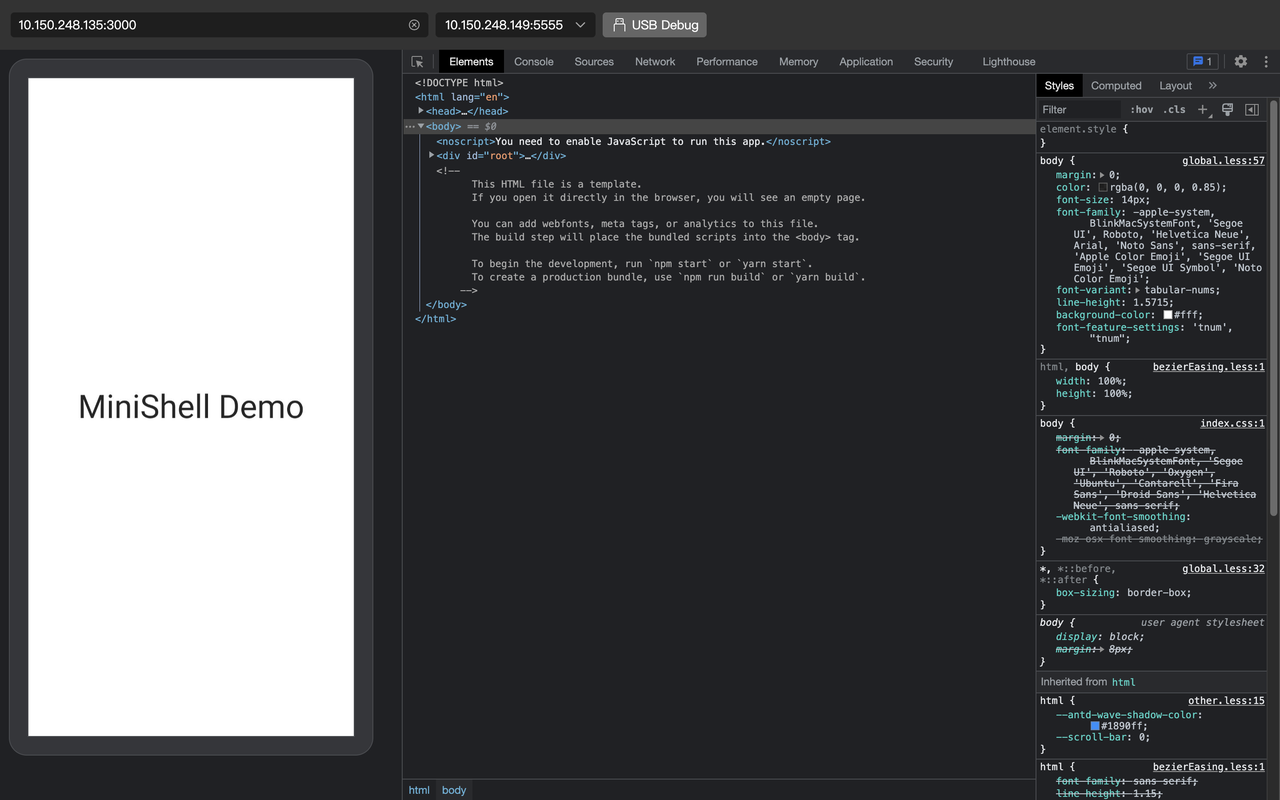The width and height of the screenshot is (1280, 800).
Task: Expand the div id root node
Action: pos(432,155)
